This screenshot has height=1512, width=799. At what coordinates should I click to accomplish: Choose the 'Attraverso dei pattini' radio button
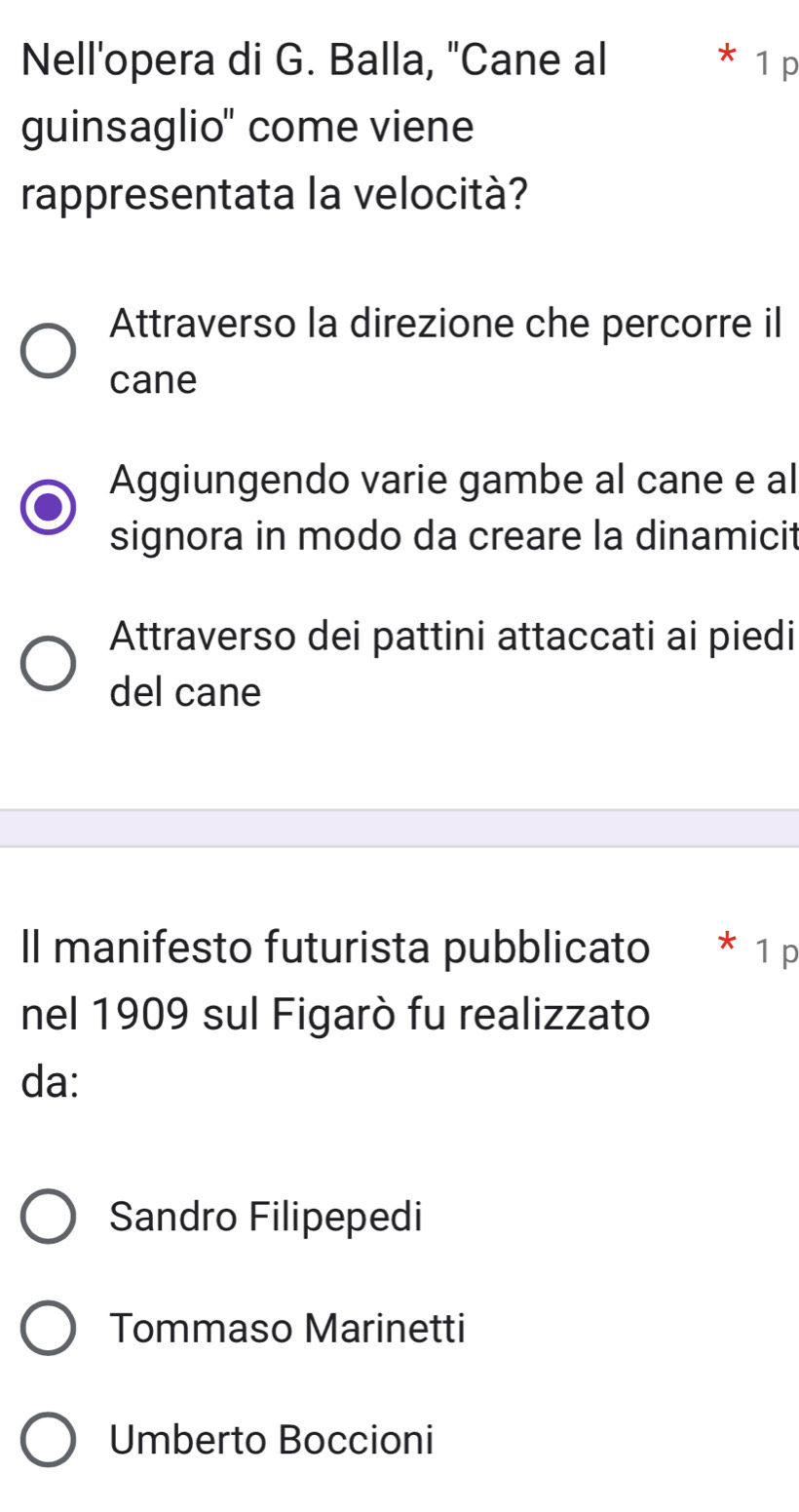click(x=49, y=665)
